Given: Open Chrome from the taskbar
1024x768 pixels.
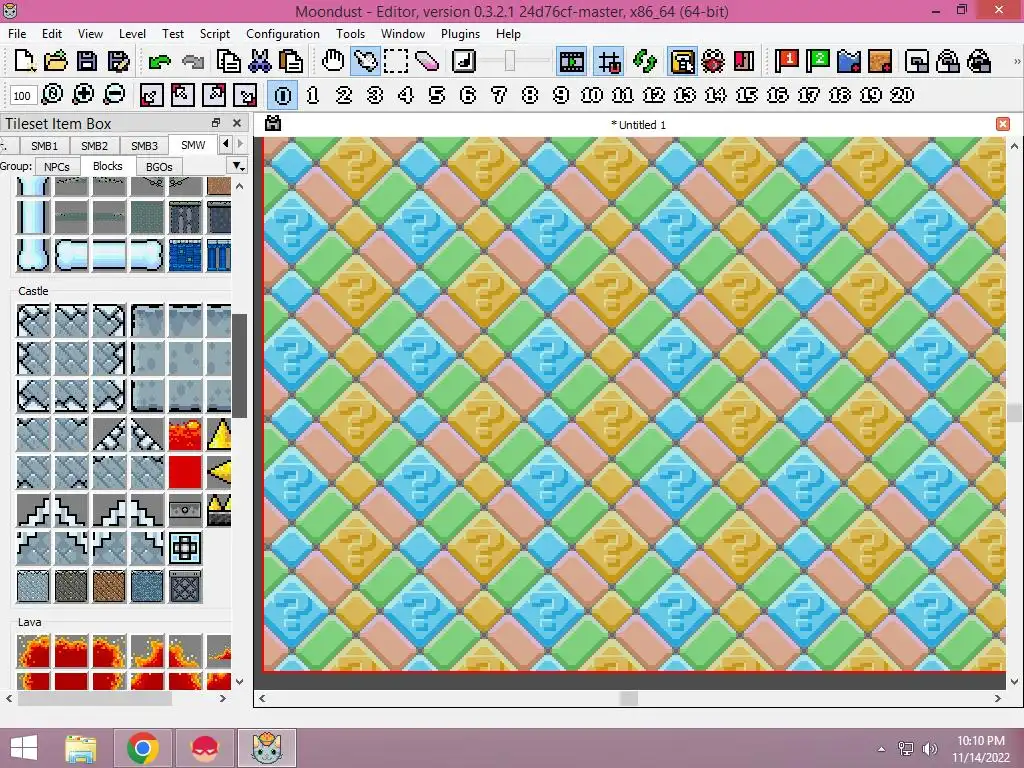Looking at the screenshot, I should [x=142, y=748].
